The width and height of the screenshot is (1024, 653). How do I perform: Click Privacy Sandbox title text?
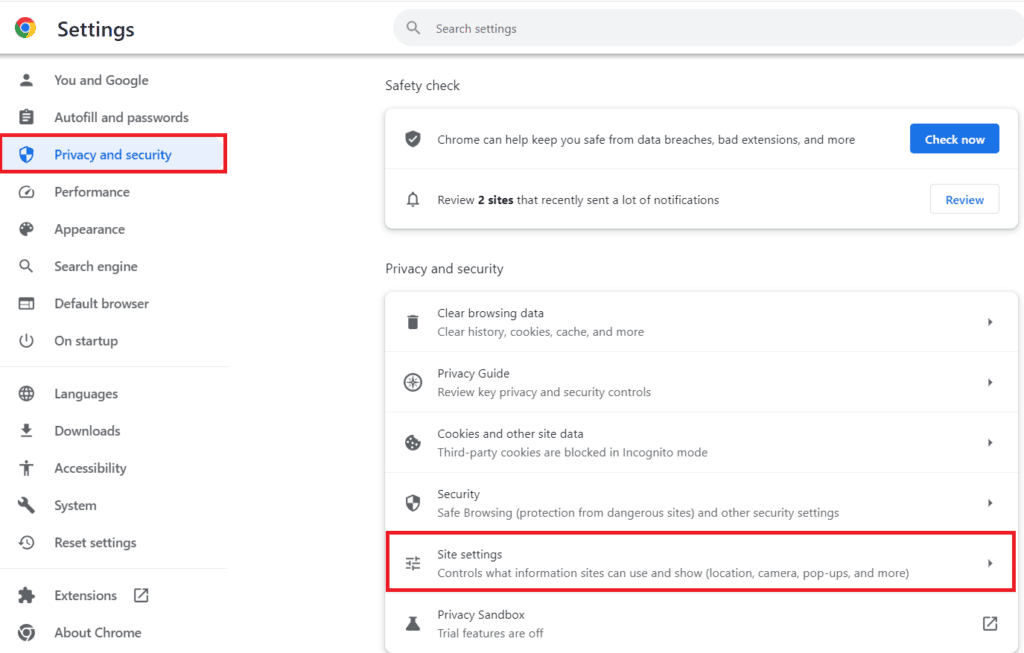click(x=481, y=615)
